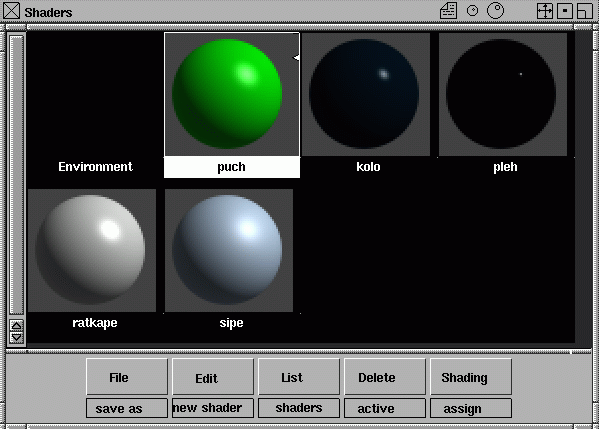Image resolution: width=599 pixels, height=429 pixels.
Task: Click the assign button
Action: click(471, 408)
